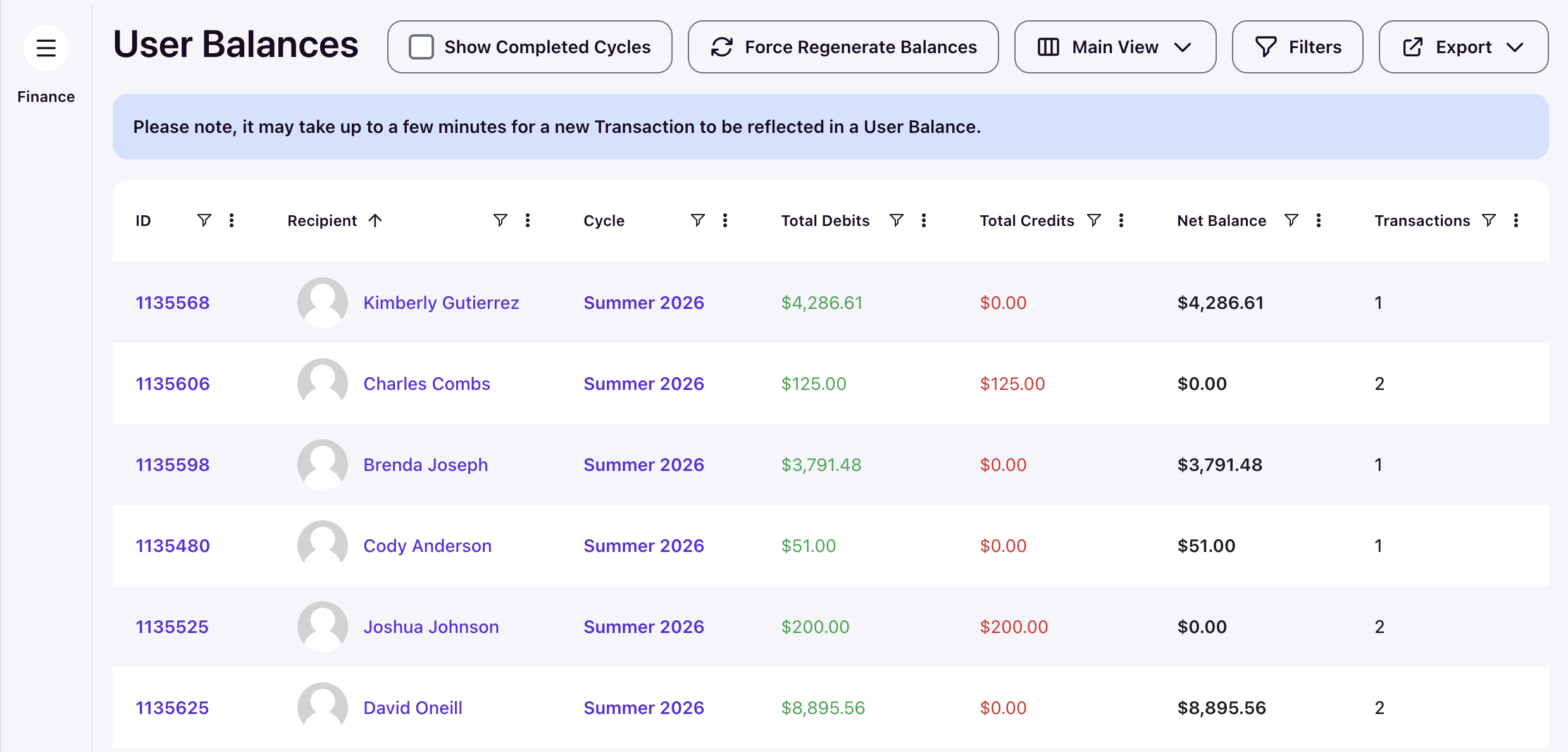The width and height of the screenshot is (1568, 752).
Task: Open the ID column options menu
Action: (x=232, y=220)
